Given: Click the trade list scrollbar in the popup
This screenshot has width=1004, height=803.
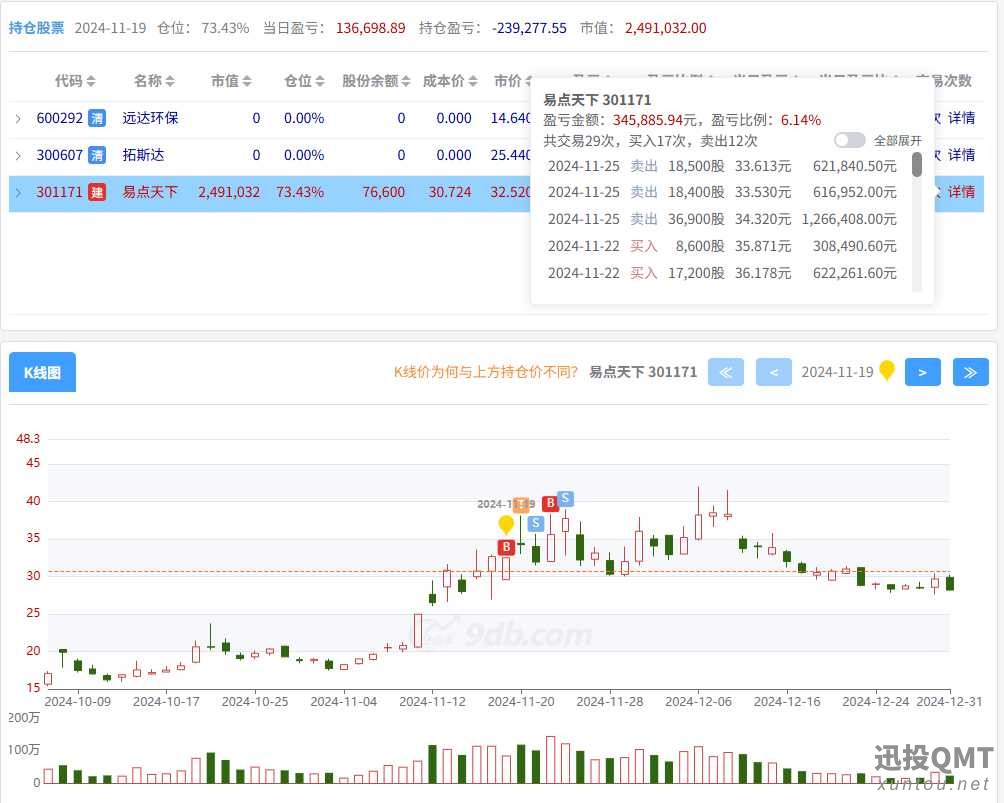Looking at the screenshot, I should point(917,165).
